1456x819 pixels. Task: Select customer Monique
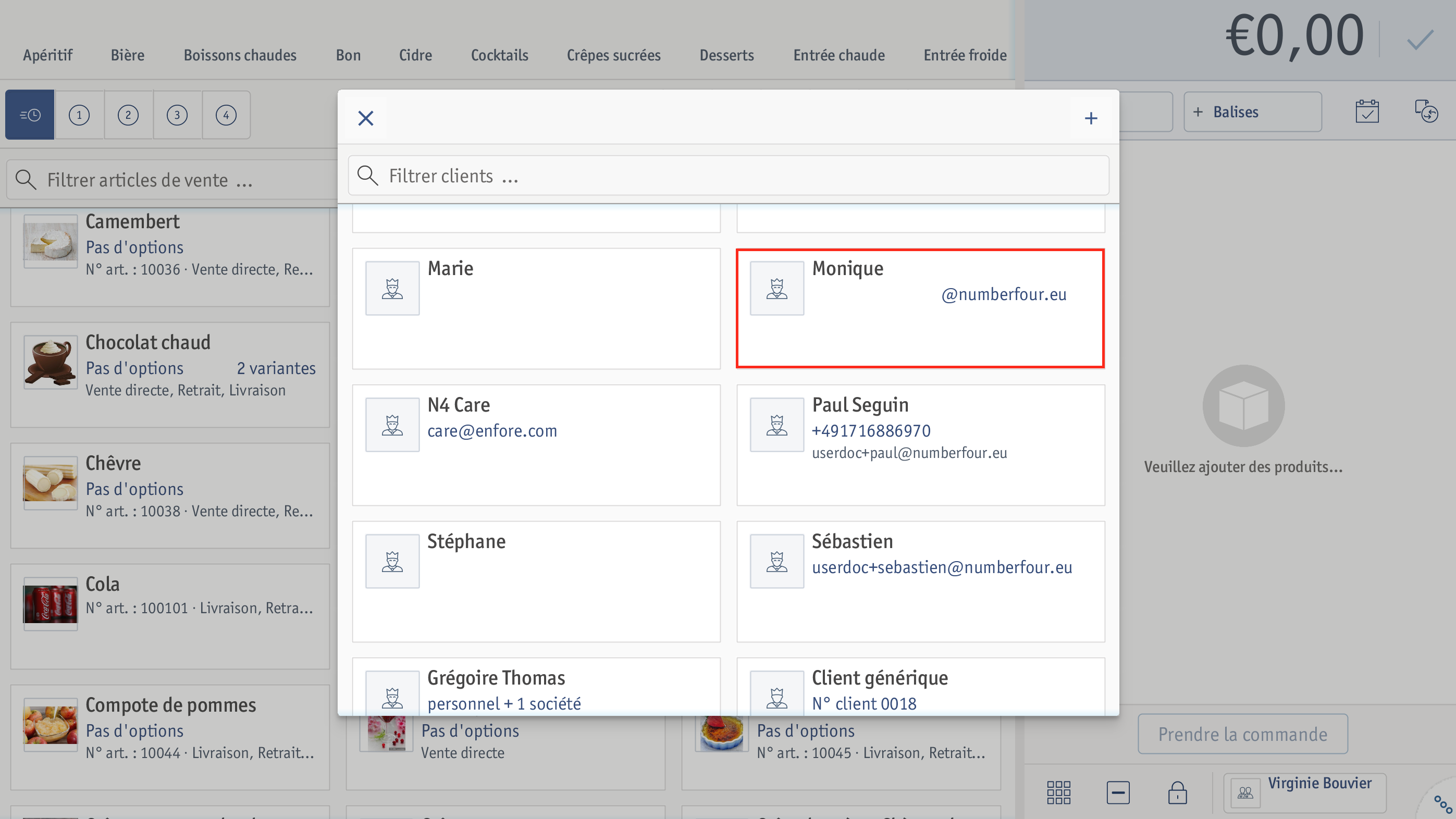pyautogui.click(x=920, y=308)
